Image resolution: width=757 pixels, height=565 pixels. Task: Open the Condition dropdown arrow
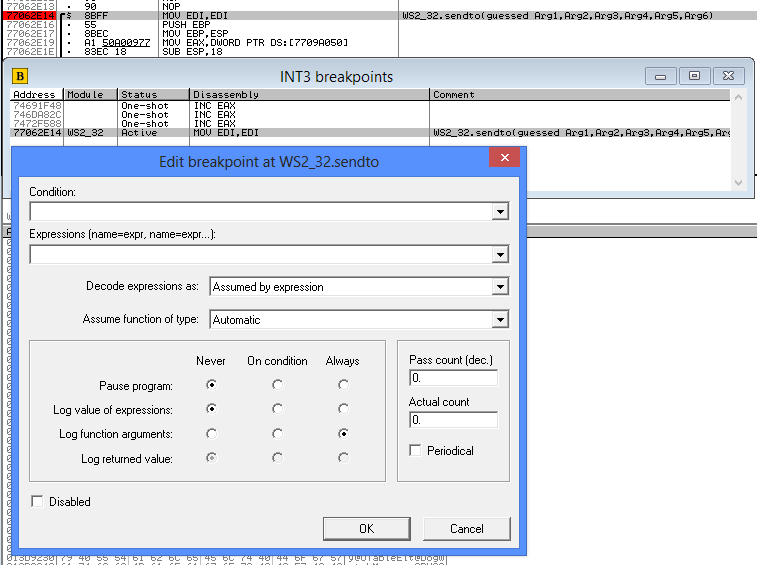click(x=500, y=212)
